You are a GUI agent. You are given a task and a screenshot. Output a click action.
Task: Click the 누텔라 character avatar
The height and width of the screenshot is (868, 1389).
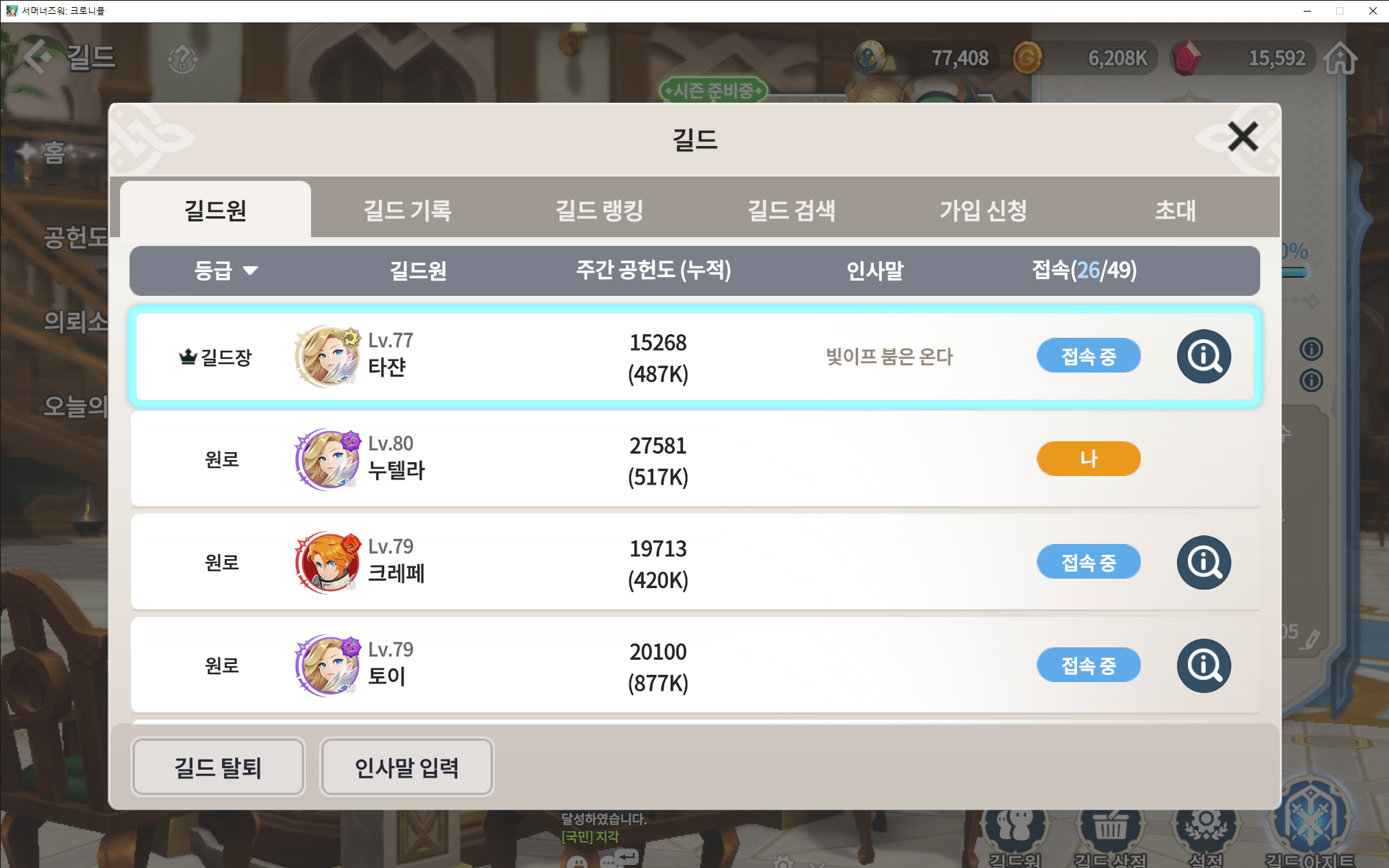pyautogui.click(x=327, y=459)
